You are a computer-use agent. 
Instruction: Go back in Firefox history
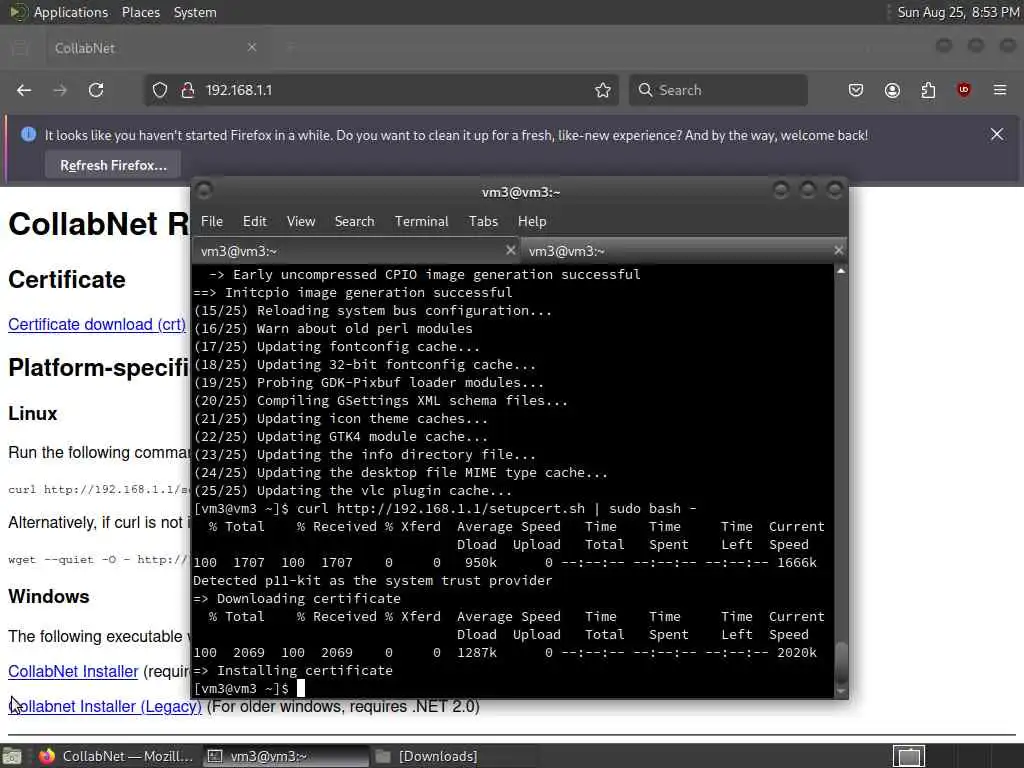(24, 90)
